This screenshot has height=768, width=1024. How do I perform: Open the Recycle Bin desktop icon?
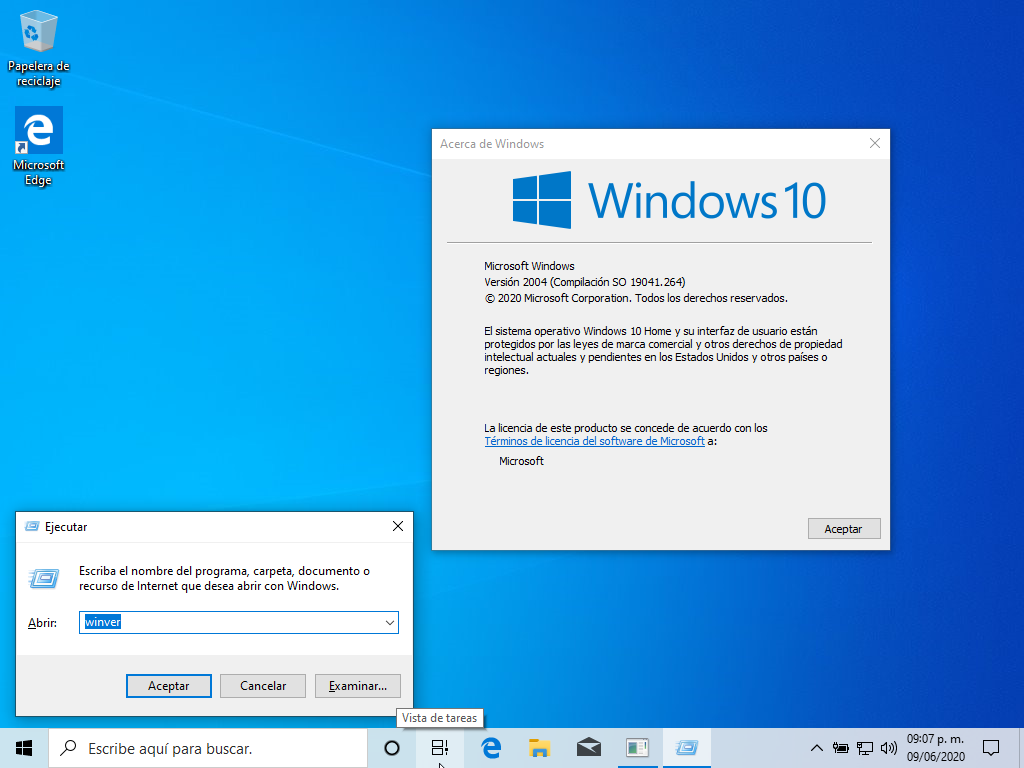tap(39, 49)
